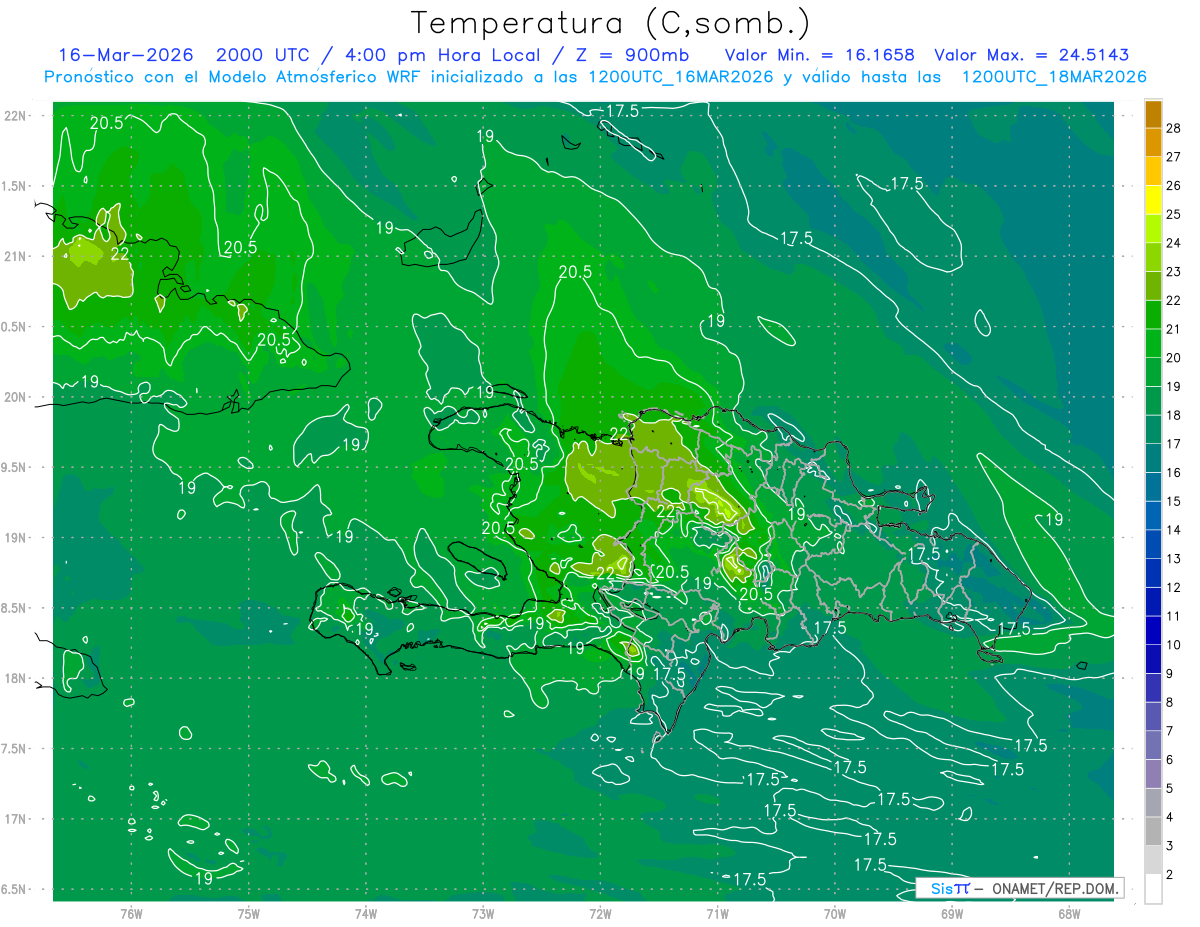
Task: Click the purple legend swatch between 5 and 6
Action: 1153,774
